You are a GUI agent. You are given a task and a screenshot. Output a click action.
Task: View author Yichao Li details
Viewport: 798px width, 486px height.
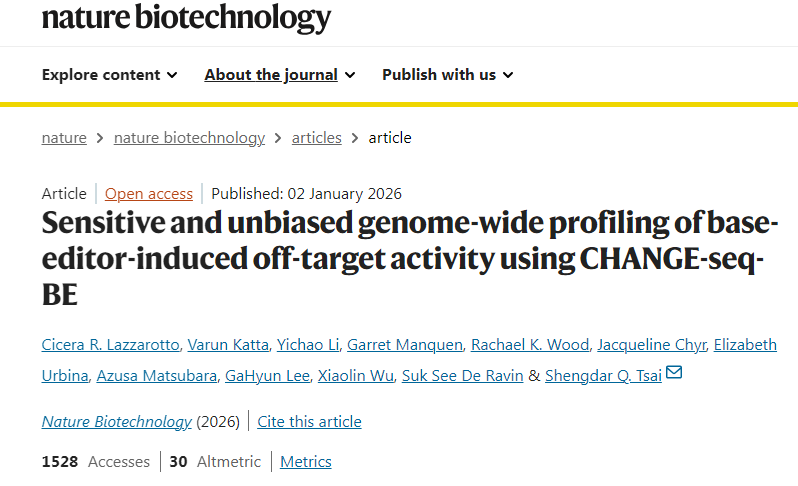coord(308,345)
